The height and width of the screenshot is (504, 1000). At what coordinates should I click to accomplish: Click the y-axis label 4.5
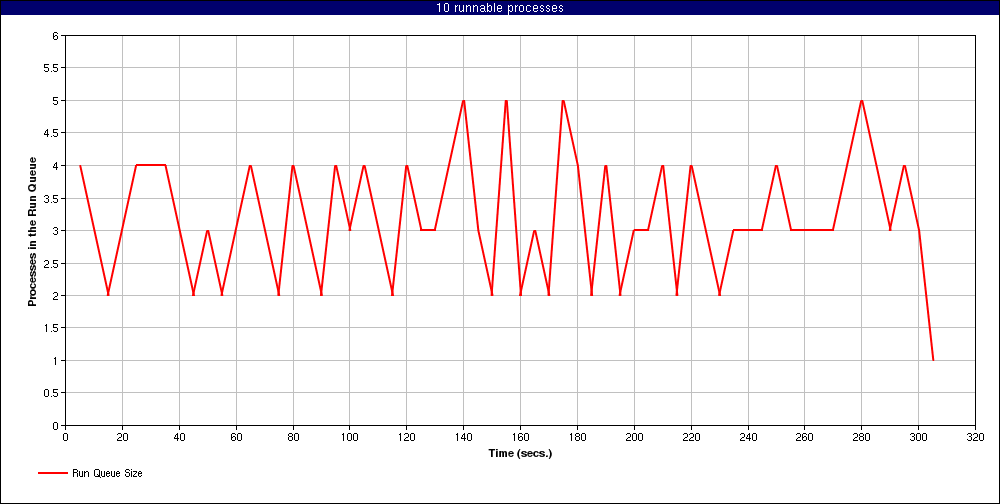tap(52, 133)
